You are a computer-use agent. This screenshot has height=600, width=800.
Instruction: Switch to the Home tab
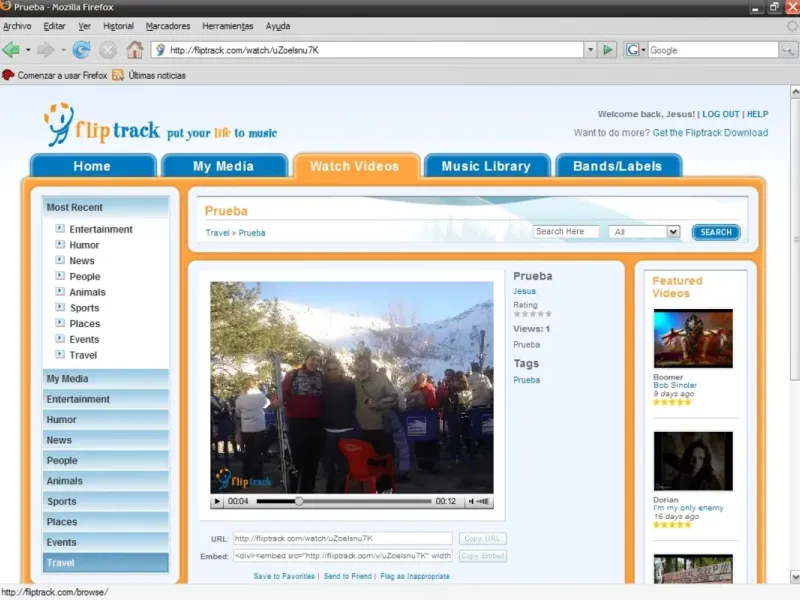[x=92, y=166]
